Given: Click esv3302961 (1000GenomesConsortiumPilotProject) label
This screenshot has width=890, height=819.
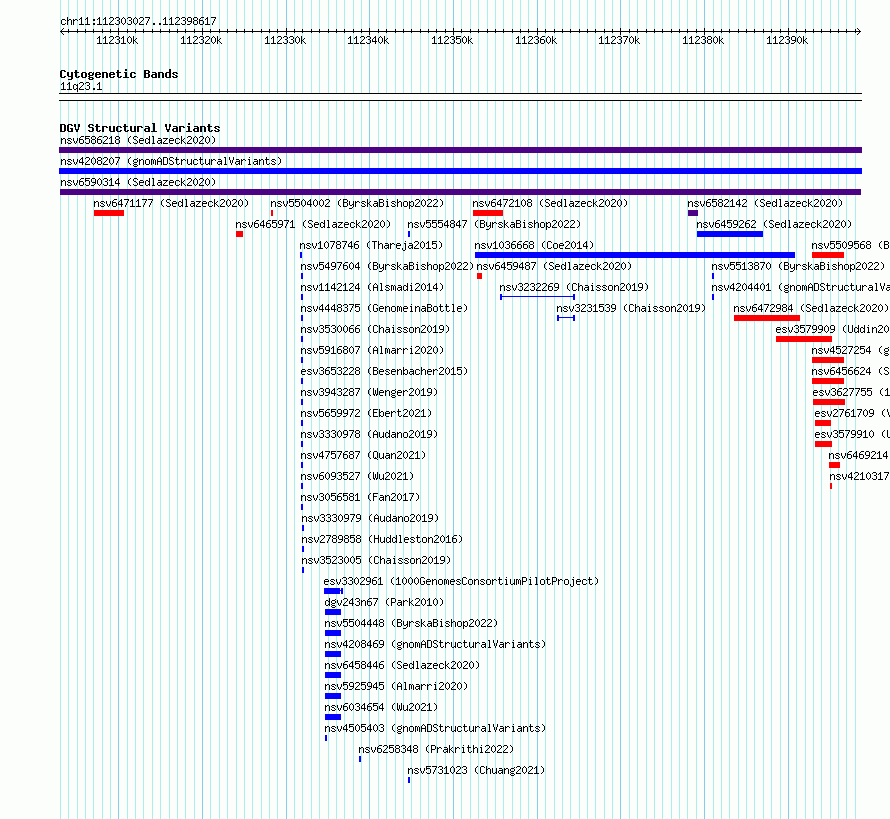Looking at the screenshot, I should (461, 581).
